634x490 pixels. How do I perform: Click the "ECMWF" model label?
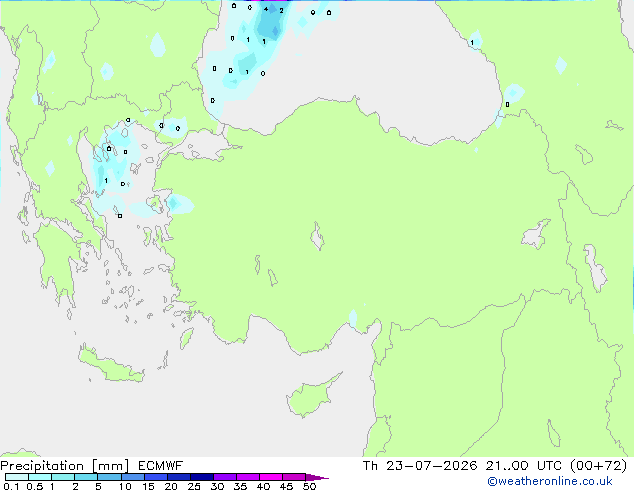tap(161, 466)
